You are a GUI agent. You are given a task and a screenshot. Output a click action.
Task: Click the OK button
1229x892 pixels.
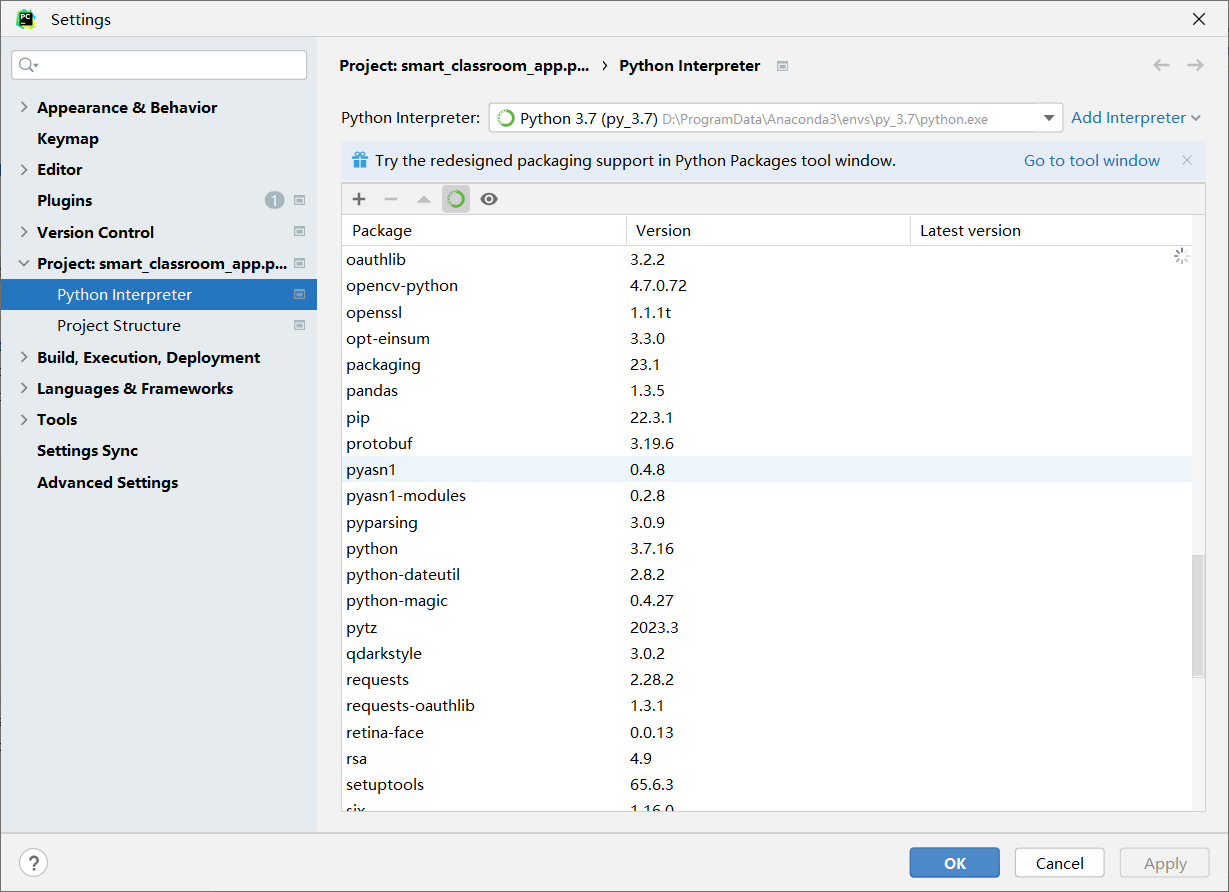pyautogui.click(x=954, y=863)
